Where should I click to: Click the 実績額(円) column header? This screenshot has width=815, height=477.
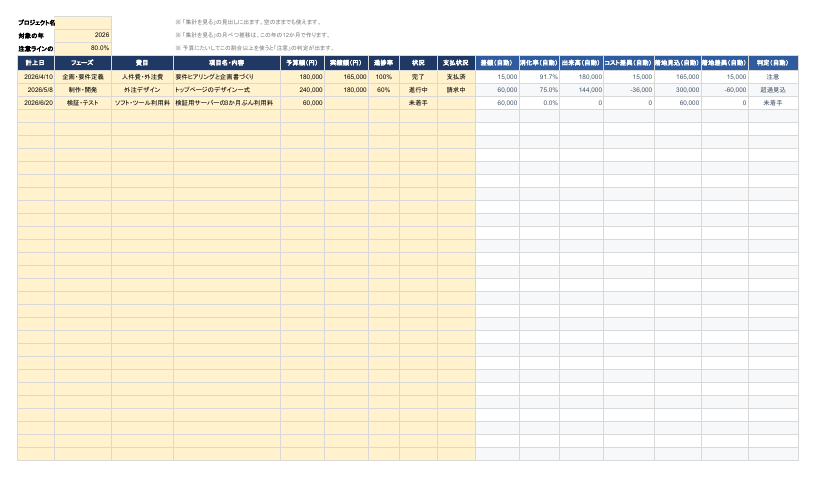click(346, 63)
